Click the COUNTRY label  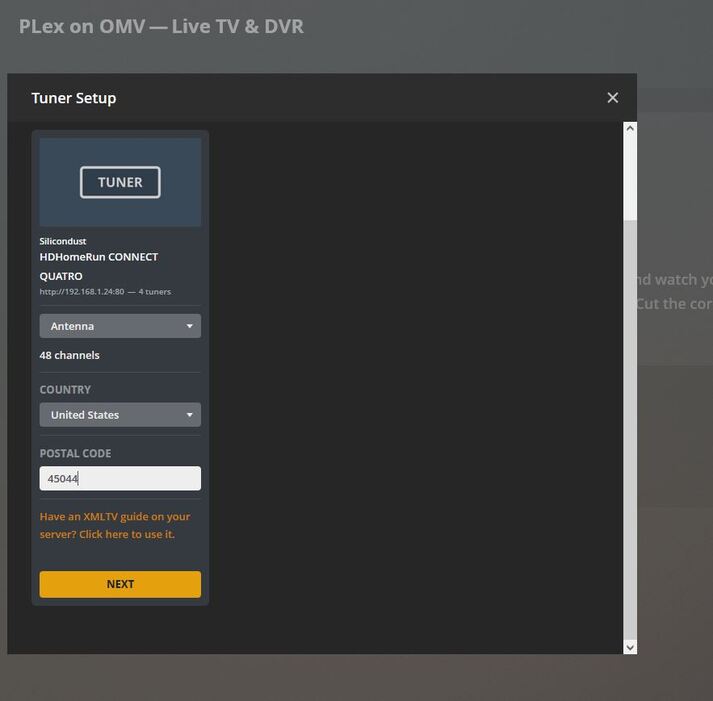pyautogui.click(x=65, y=390)
